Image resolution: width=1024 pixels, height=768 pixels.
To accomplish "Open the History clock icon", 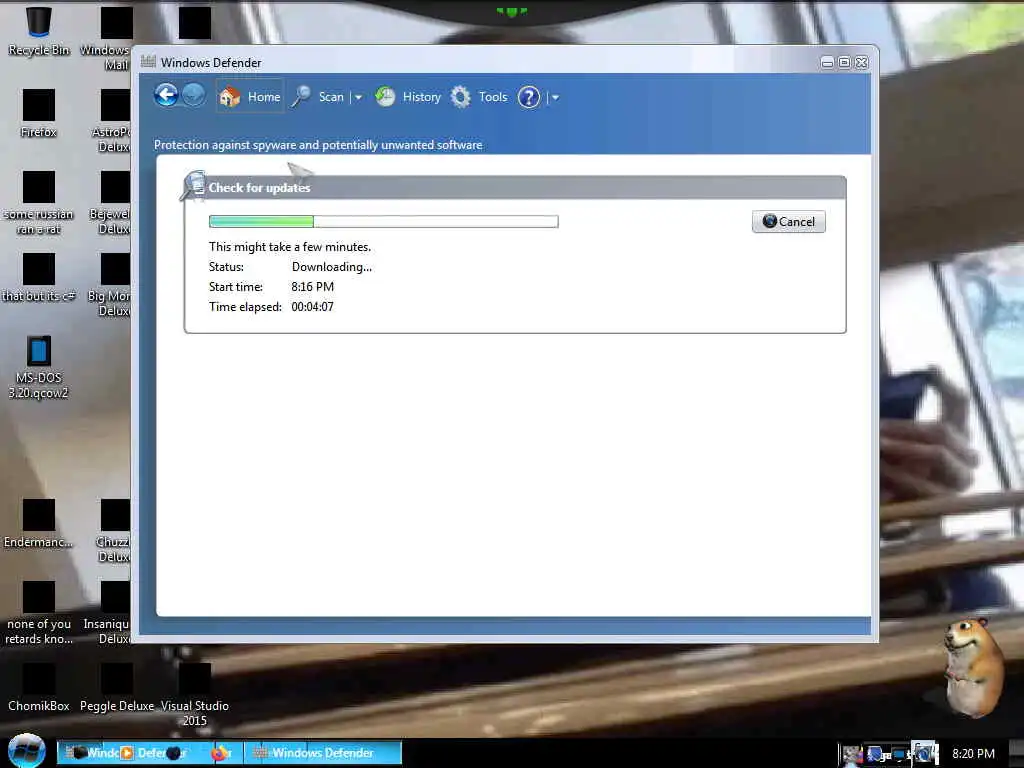I will [385, 97].
